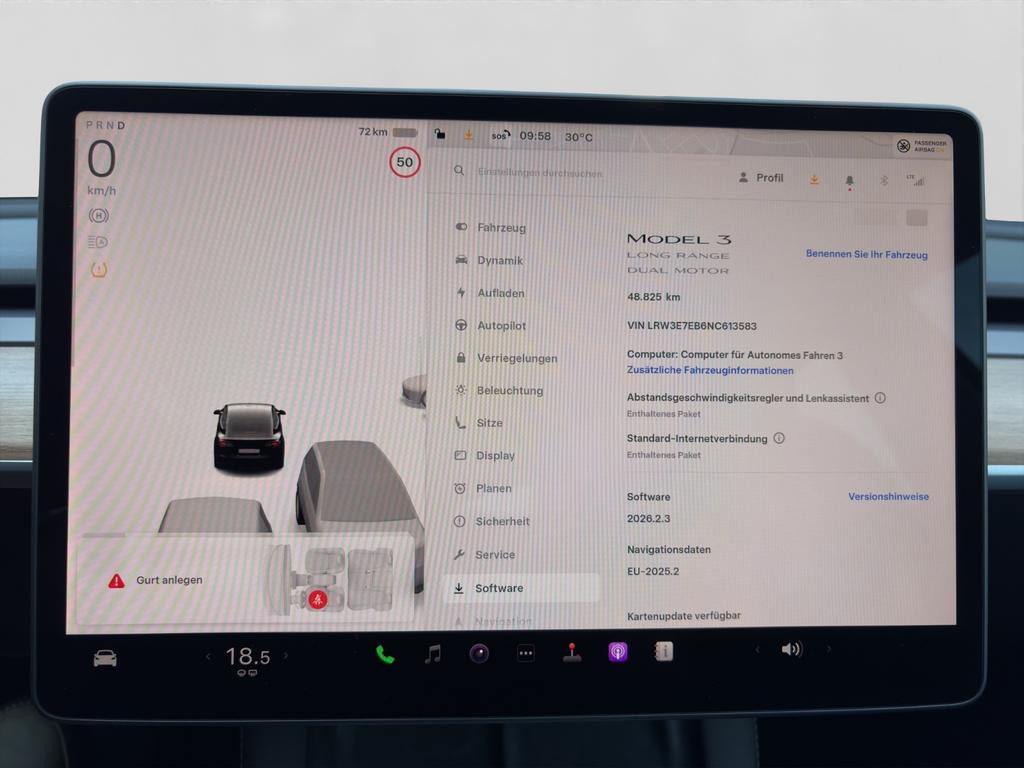Tap the LTE signal strength icon
The image size is (1024, 768).
click(x=915, y=180)
